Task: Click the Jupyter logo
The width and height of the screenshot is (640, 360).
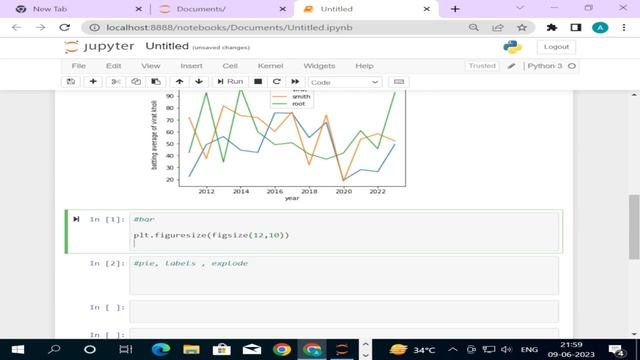Action: tap(99, 47)
